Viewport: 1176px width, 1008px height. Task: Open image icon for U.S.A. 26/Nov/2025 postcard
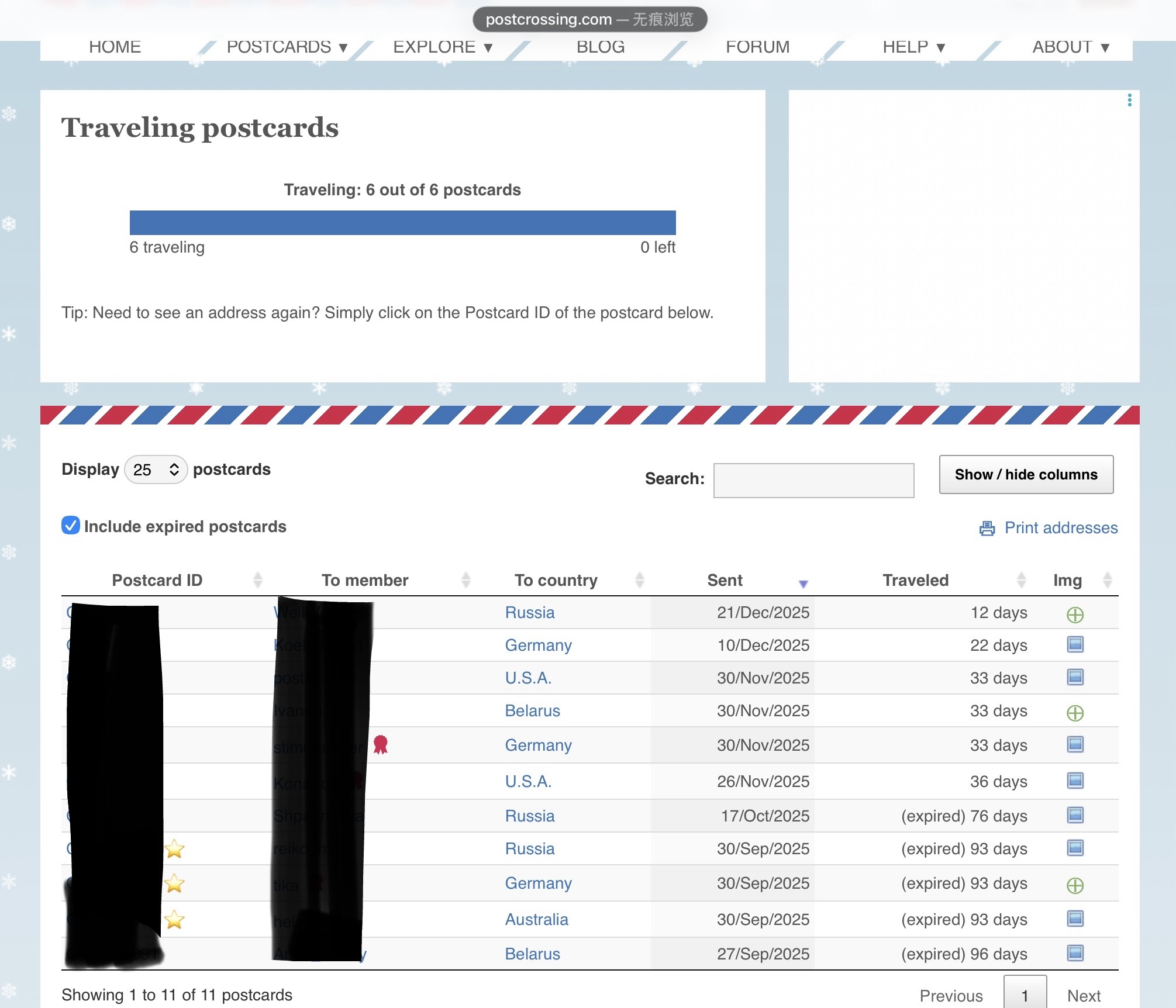(x=1075, y=781)
